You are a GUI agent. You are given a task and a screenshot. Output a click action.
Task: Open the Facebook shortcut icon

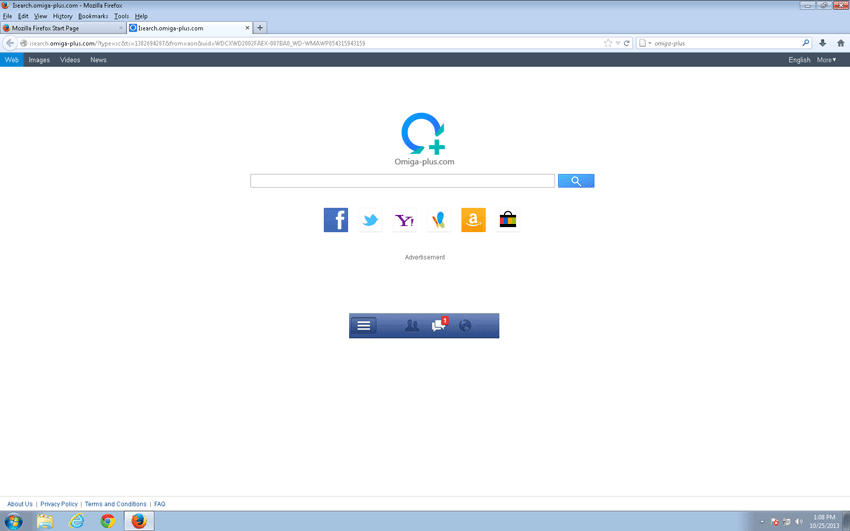[336, 220]
